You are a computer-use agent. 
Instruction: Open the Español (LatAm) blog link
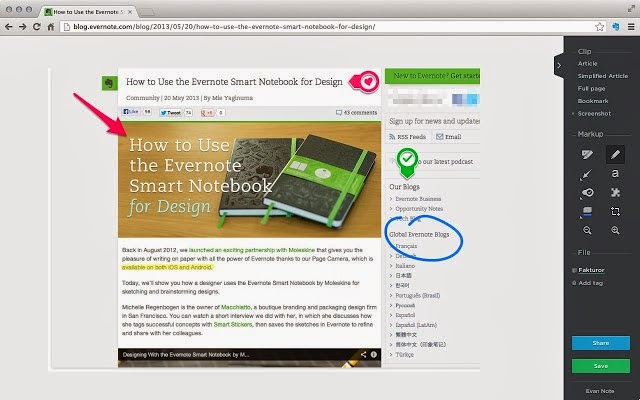pos(416,325)
